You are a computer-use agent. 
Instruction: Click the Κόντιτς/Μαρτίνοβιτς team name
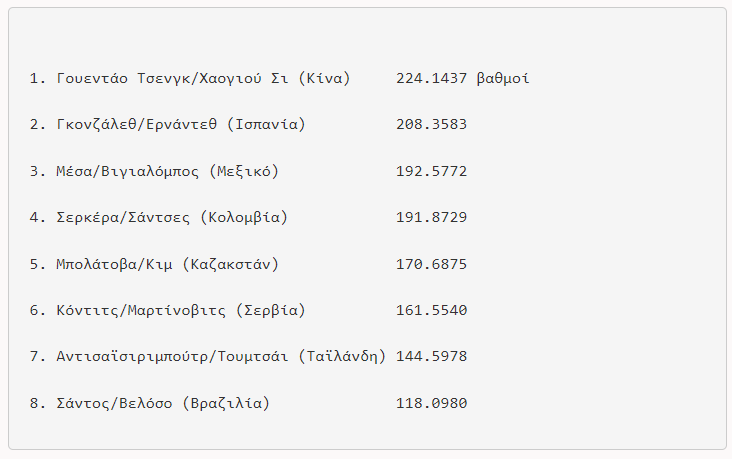pos(141,311)
